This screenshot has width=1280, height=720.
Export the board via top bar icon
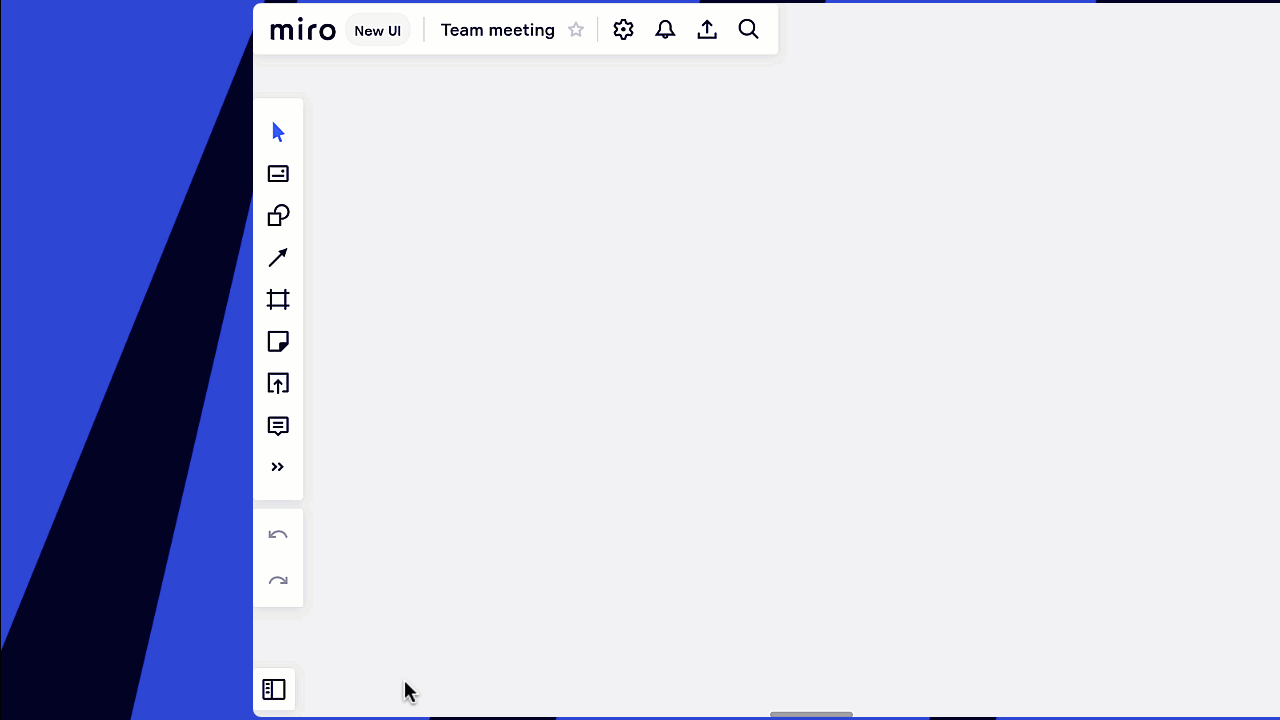707,30
